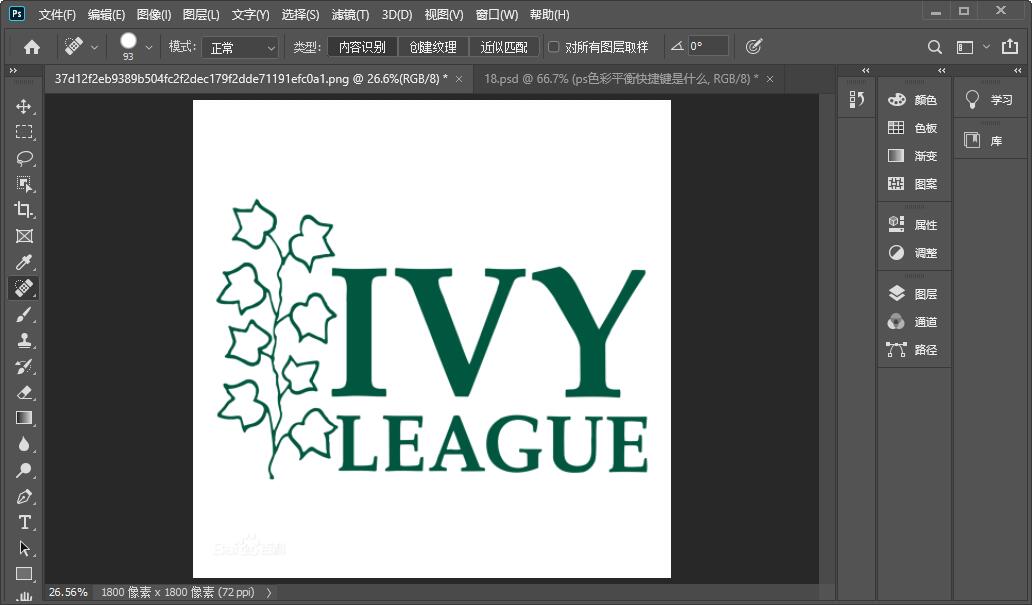Select the Eraser tool
1032x605 pixels.
[24, 392]
